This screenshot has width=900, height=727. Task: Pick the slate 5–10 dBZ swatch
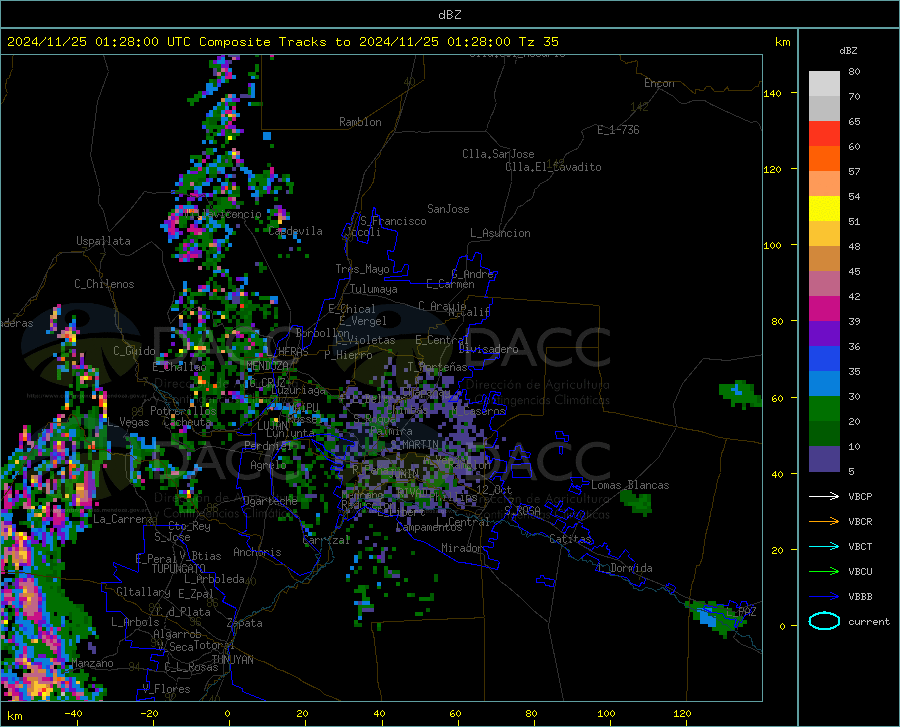pyautogui.click(x=824, y=458)
